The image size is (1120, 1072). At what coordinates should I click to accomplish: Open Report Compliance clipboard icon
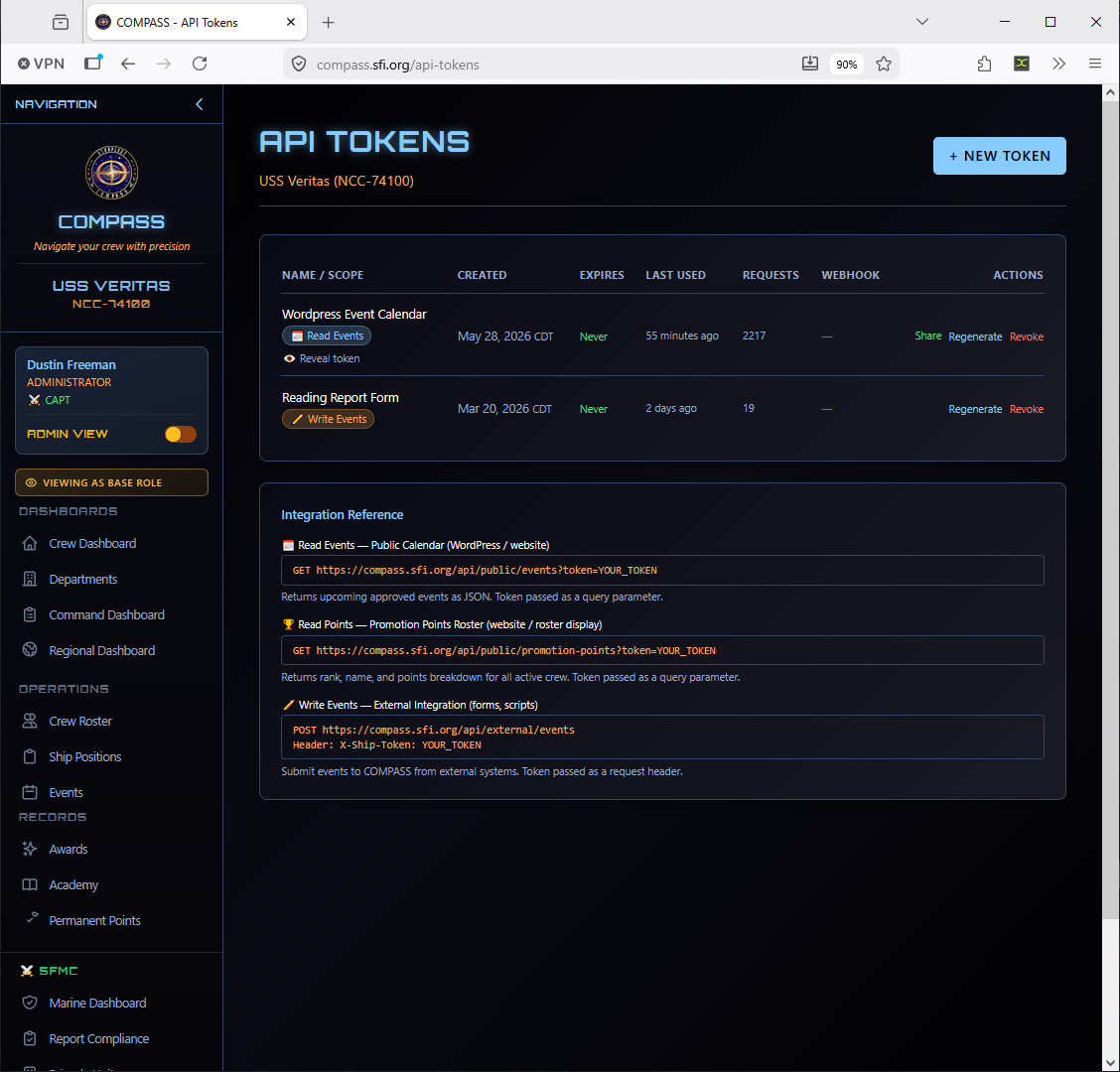pyautogui.click(x=29, y=1038)
